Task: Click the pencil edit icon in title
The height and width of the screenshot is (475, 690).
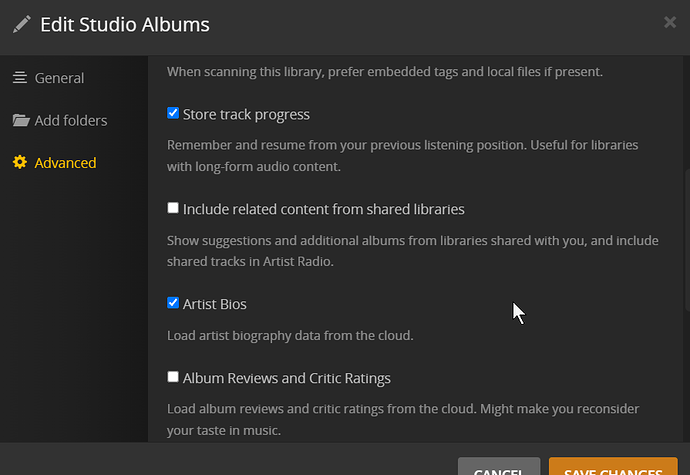Action: click(21, 24)
